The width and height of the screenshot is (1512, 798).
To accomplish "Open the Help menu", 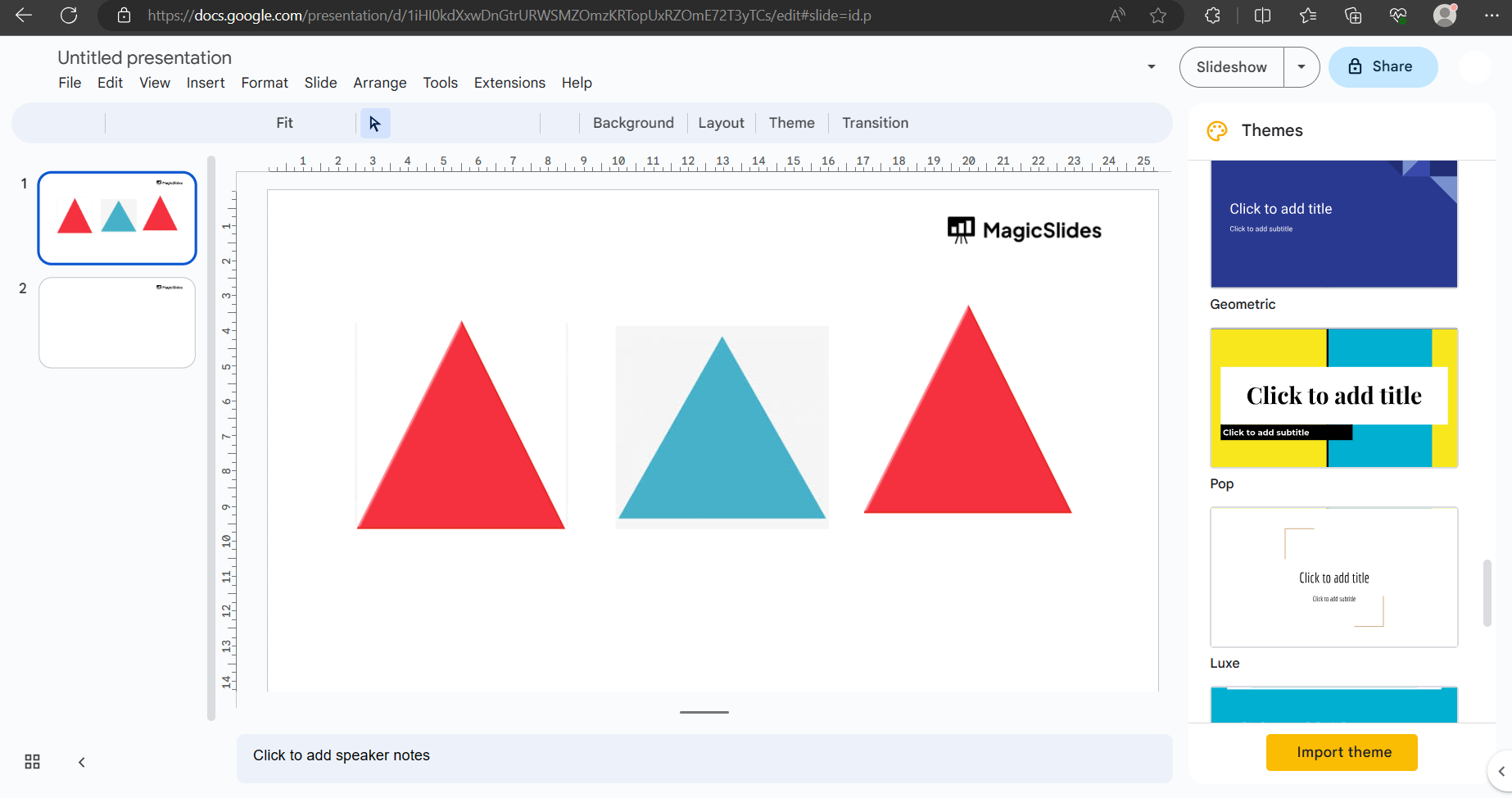I will (577, 83).
